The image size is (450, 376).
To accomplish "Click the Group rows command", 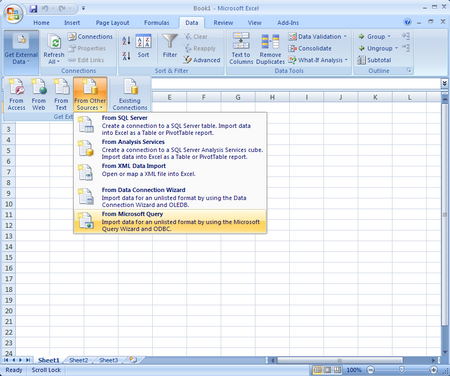I will click(x=372, y=37).
